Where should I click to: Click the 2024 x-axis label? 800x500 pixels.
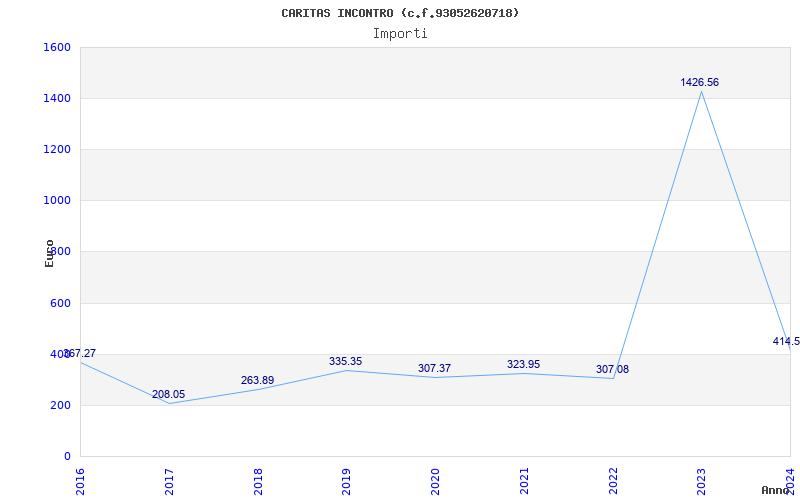[x=790, y=481]
